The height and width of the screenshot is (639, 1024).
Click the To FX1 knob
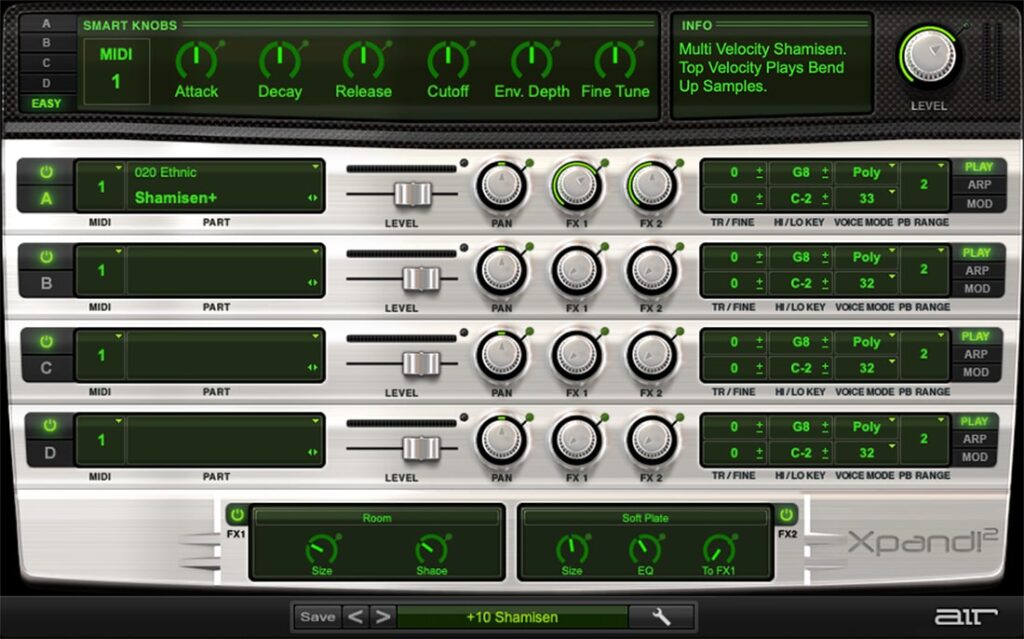(x=718, y=549)
